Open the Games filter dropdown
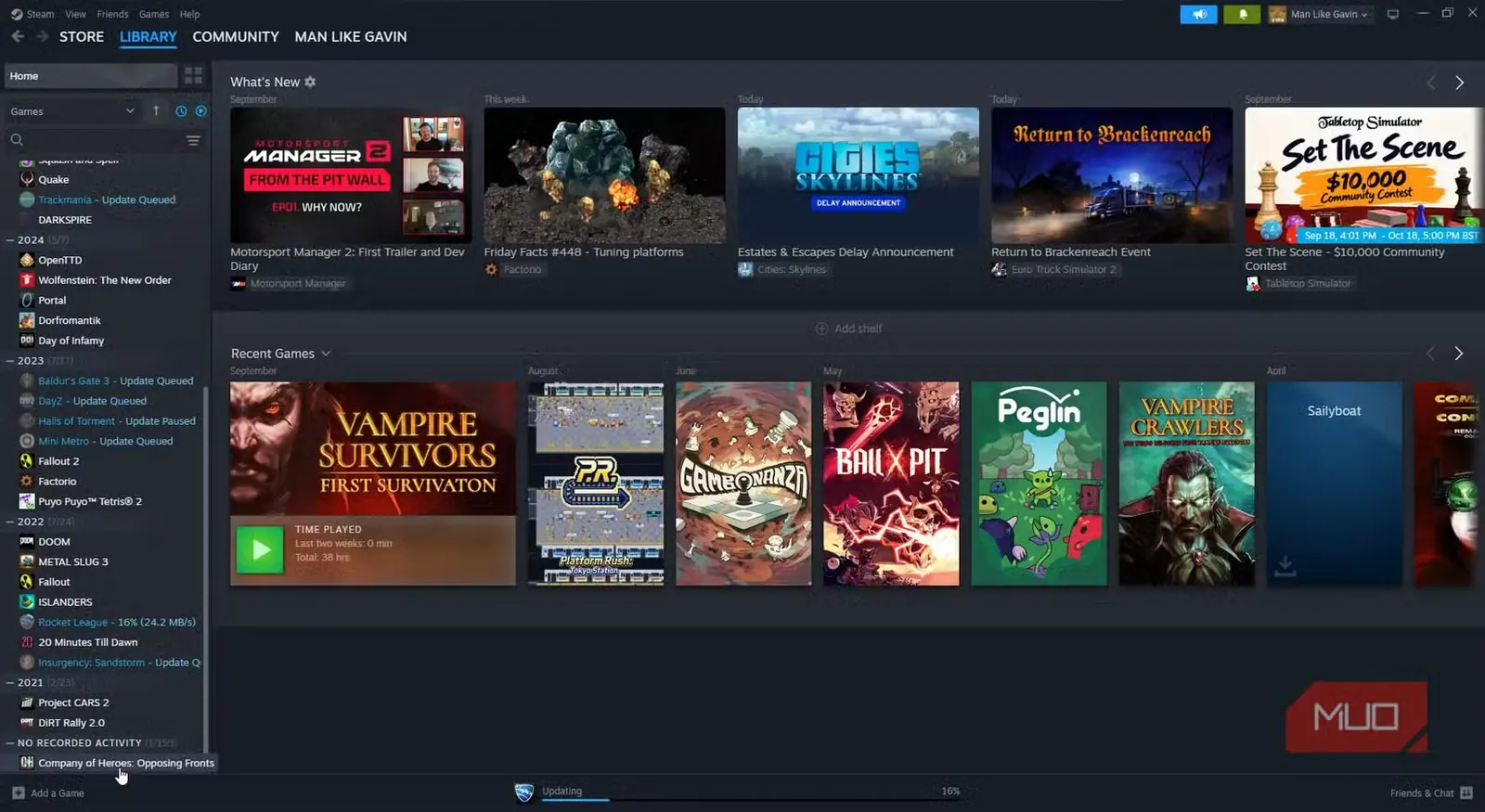 pos(72,111)
